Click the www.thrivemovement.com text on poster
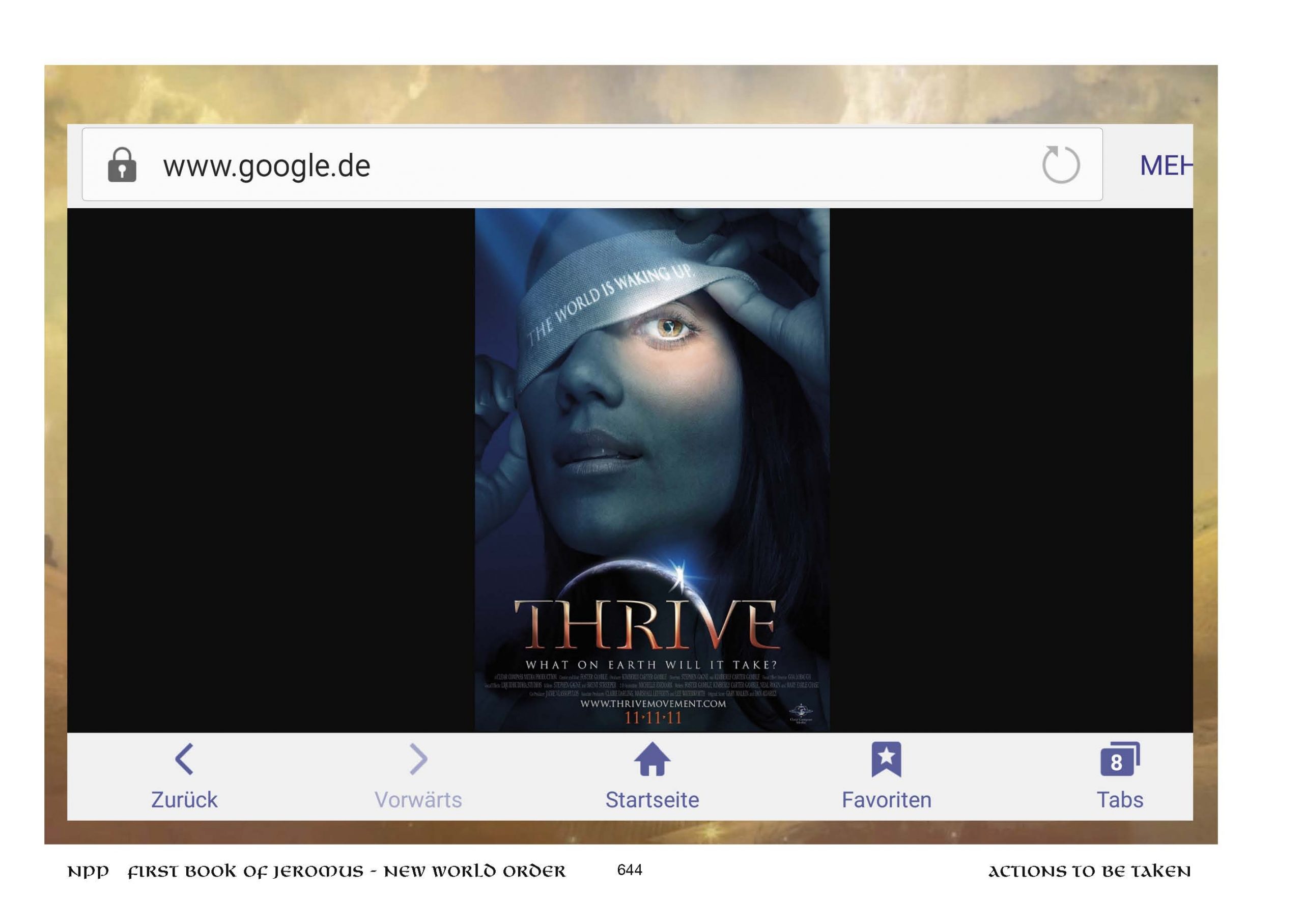Screen dimensions: 1303x924 click(x=653, y=704)
